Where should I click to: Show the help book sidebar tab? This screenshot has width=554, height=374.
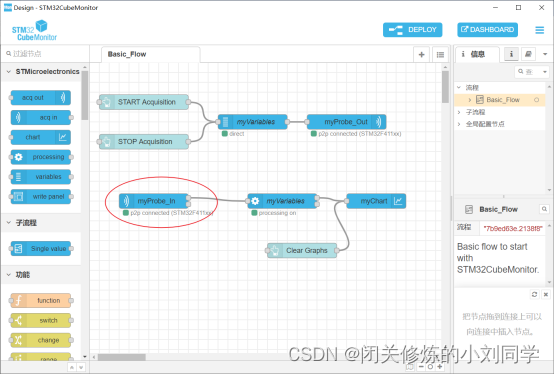(x=529, y=54)
